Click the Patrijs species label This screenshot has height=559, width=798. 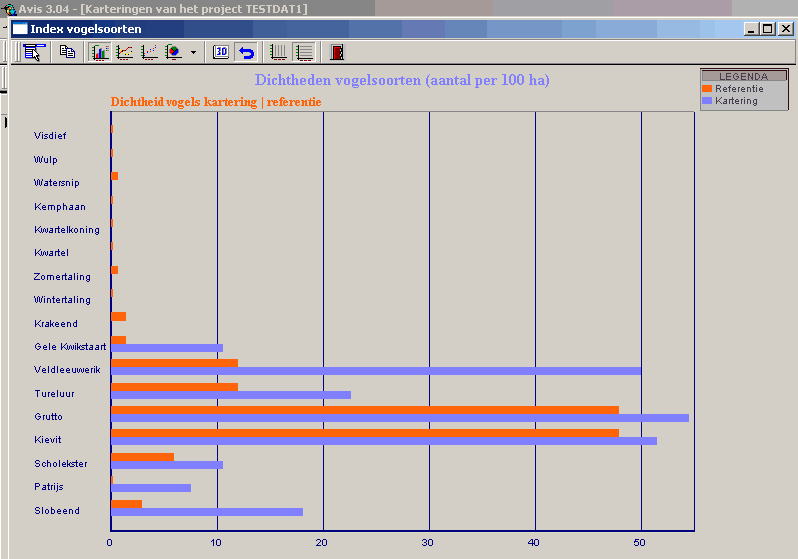(49, 487)
